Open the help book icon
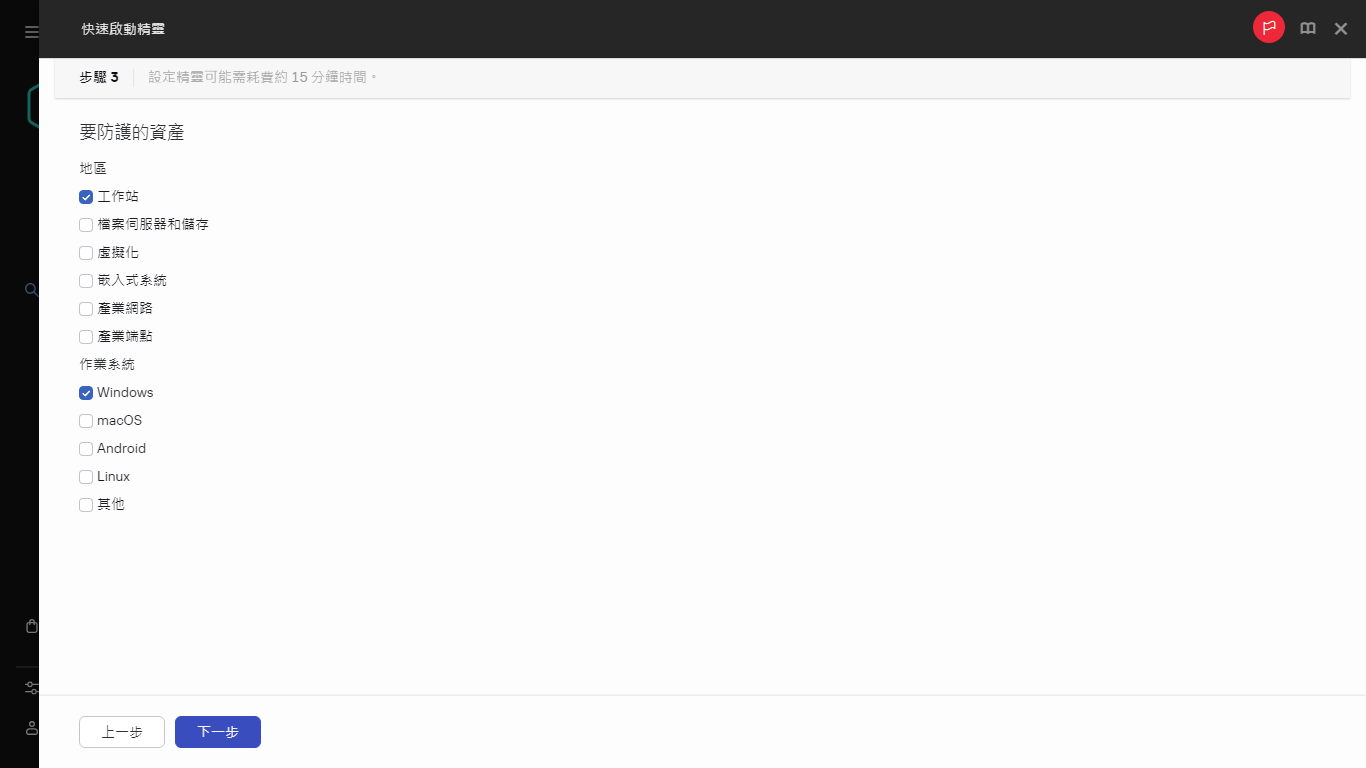 click(x=1308, y=29)
